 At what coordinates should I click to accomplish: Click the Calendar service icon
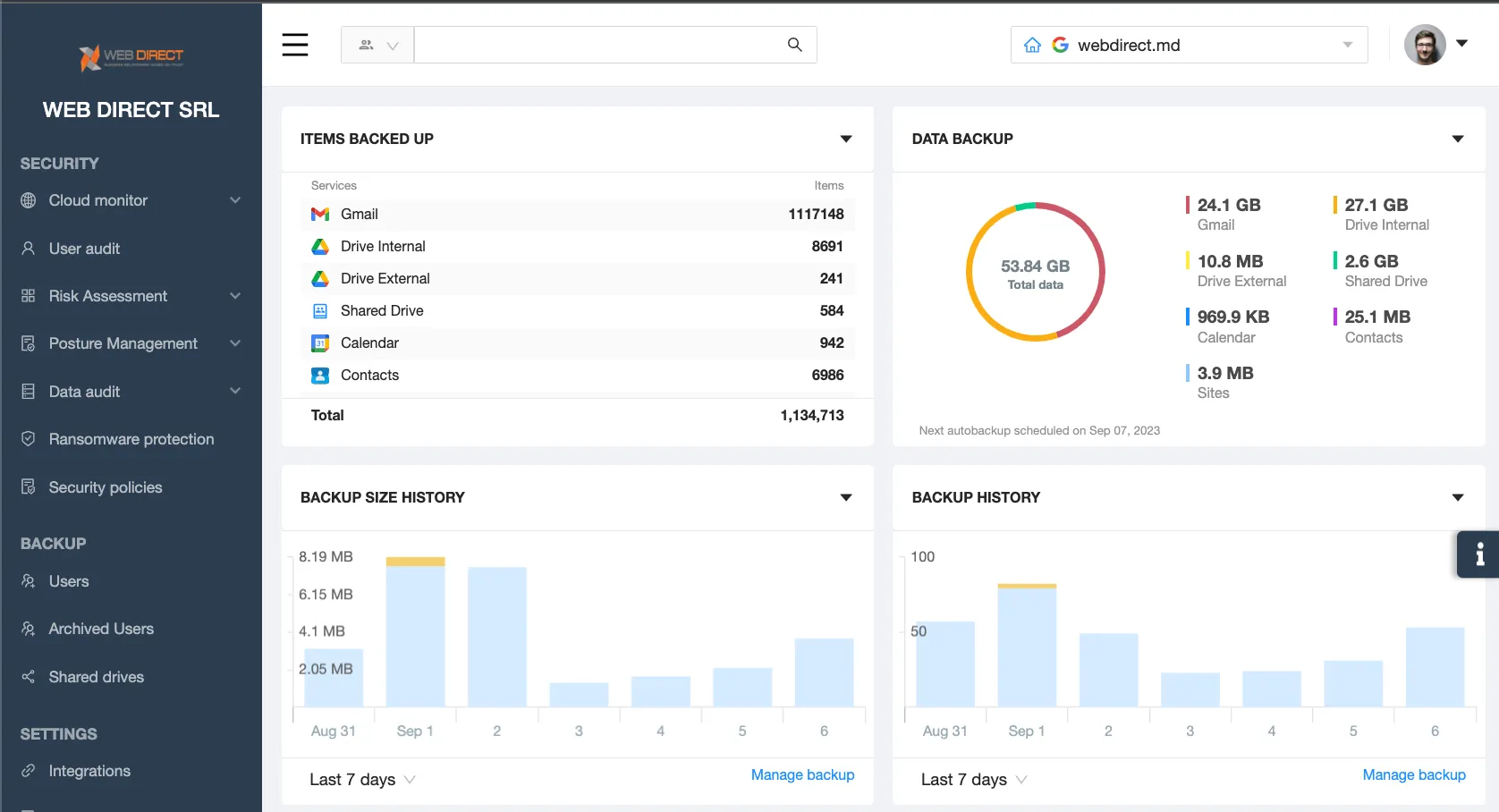[320, 343]
